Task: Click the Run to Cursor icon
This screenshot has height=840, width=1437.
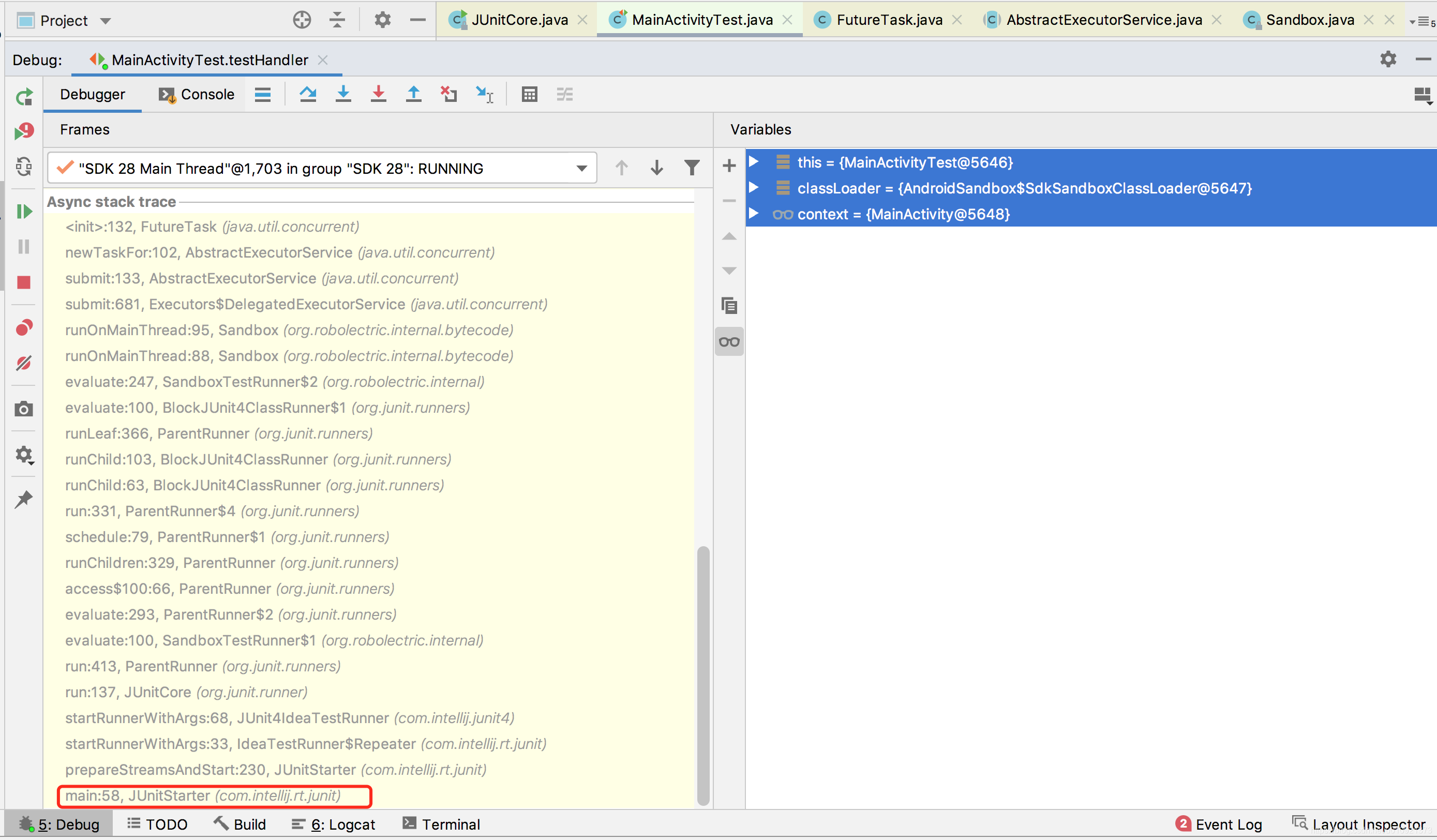Action: 484,94
